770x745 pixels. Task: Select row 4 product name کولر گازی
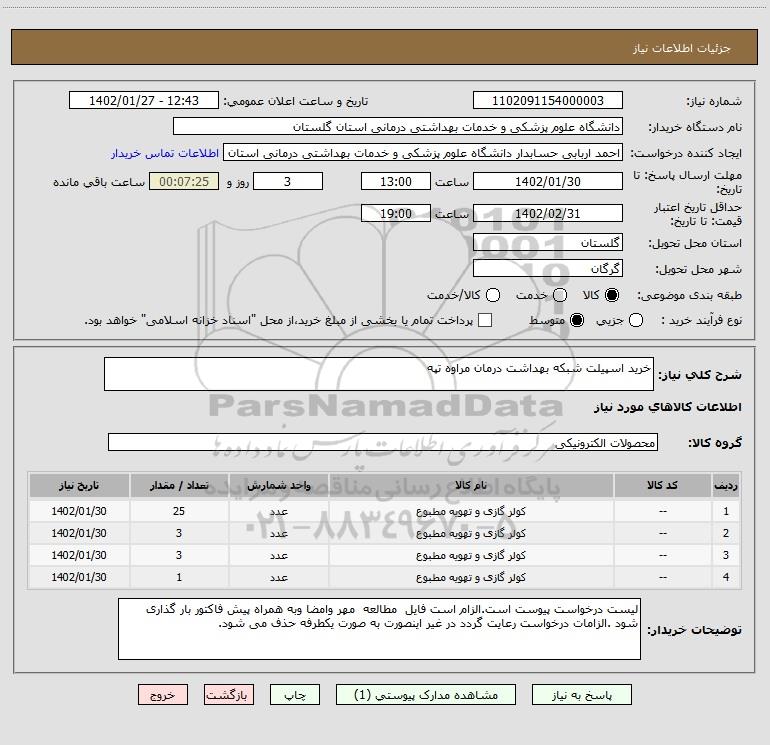pos(470,578)
